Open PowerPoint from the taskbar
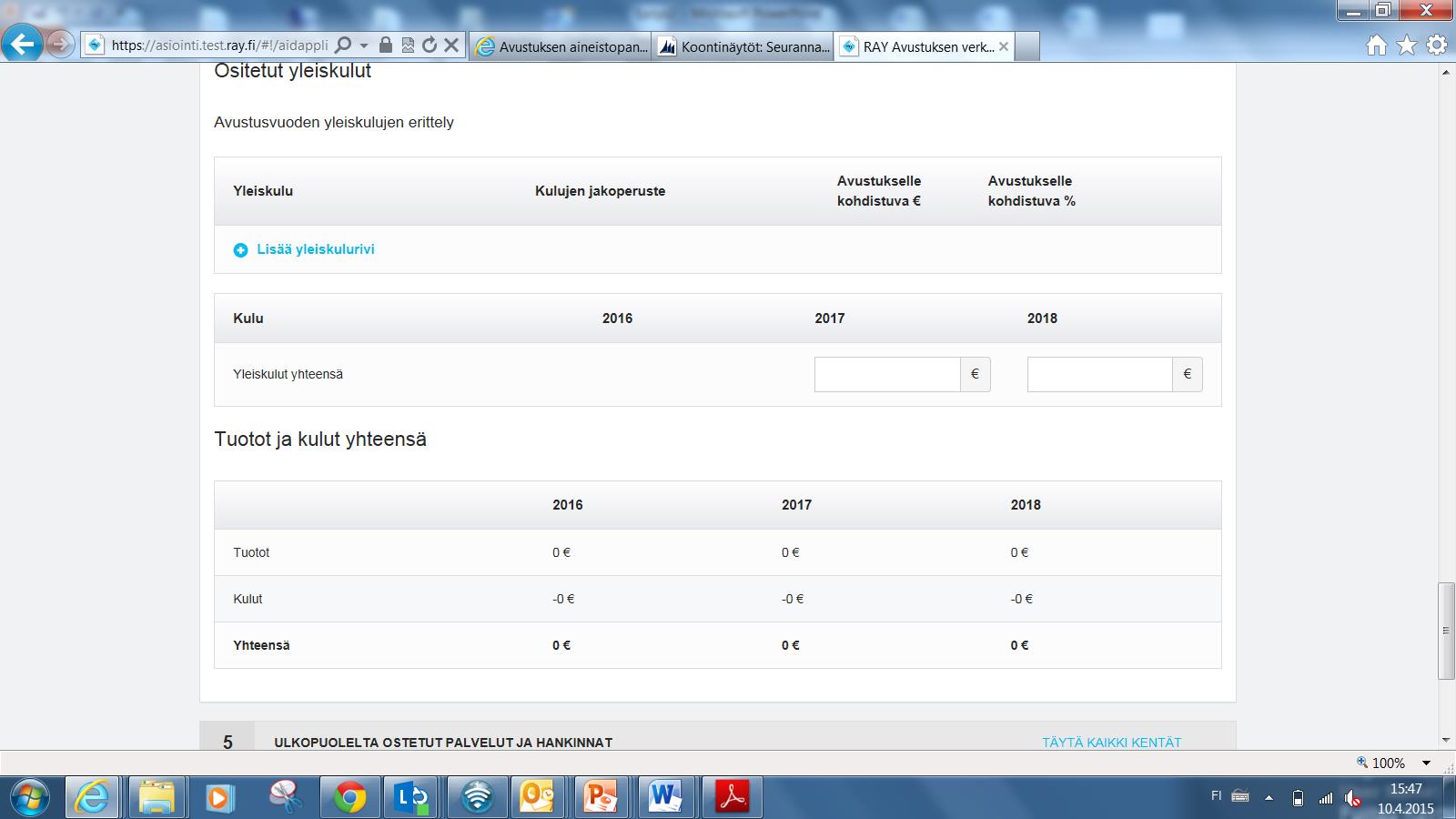1456x819 pixels. 602,798
